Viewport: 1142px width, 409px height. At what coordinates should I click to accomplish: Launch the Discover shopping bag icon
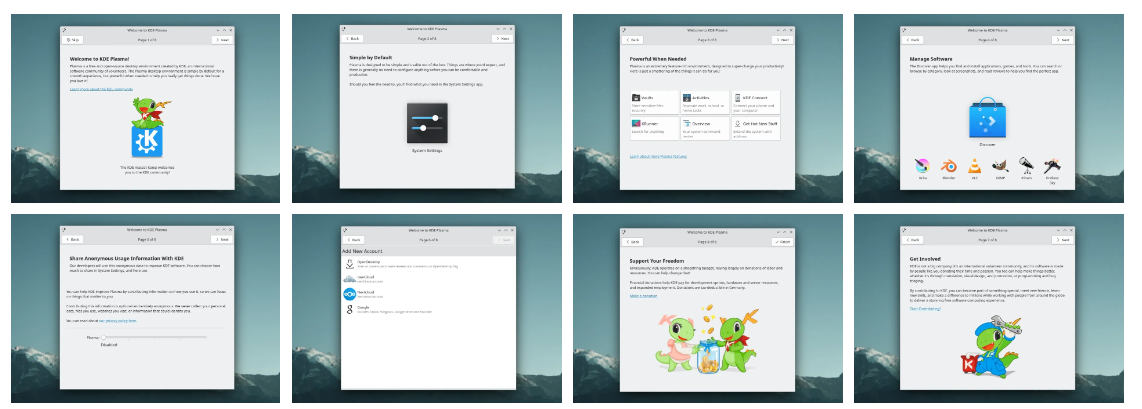pyautogui.click(x=988, y=119)
